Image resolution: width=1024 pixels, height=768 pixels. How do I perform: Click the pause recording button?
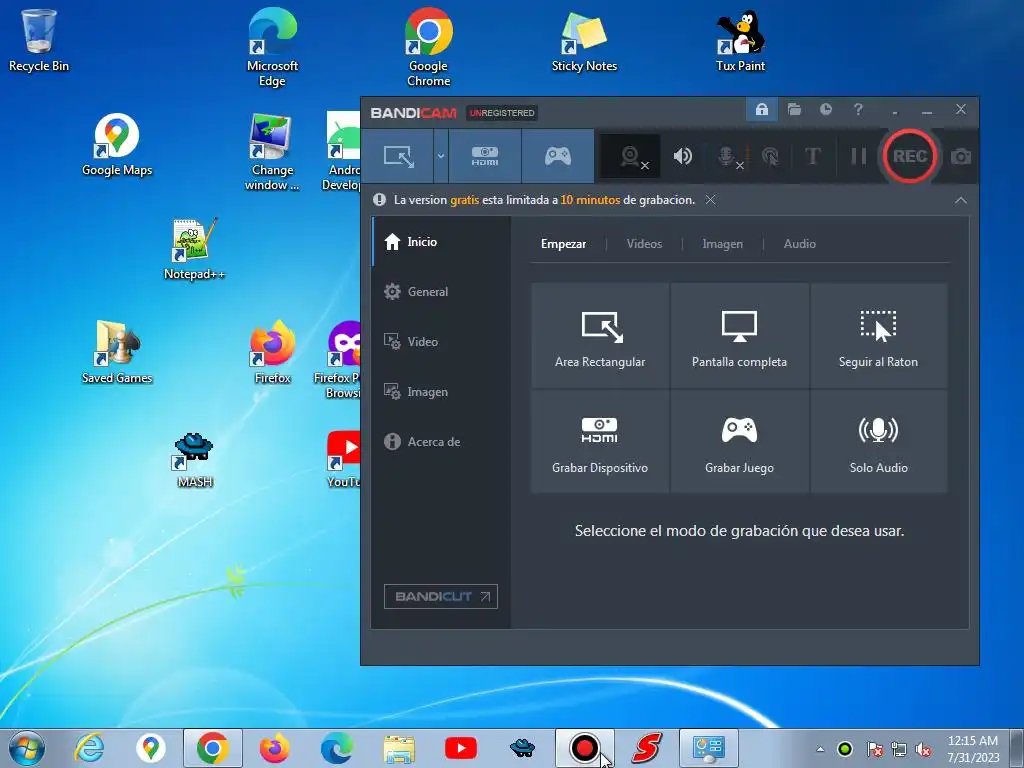tap(858, 156)
